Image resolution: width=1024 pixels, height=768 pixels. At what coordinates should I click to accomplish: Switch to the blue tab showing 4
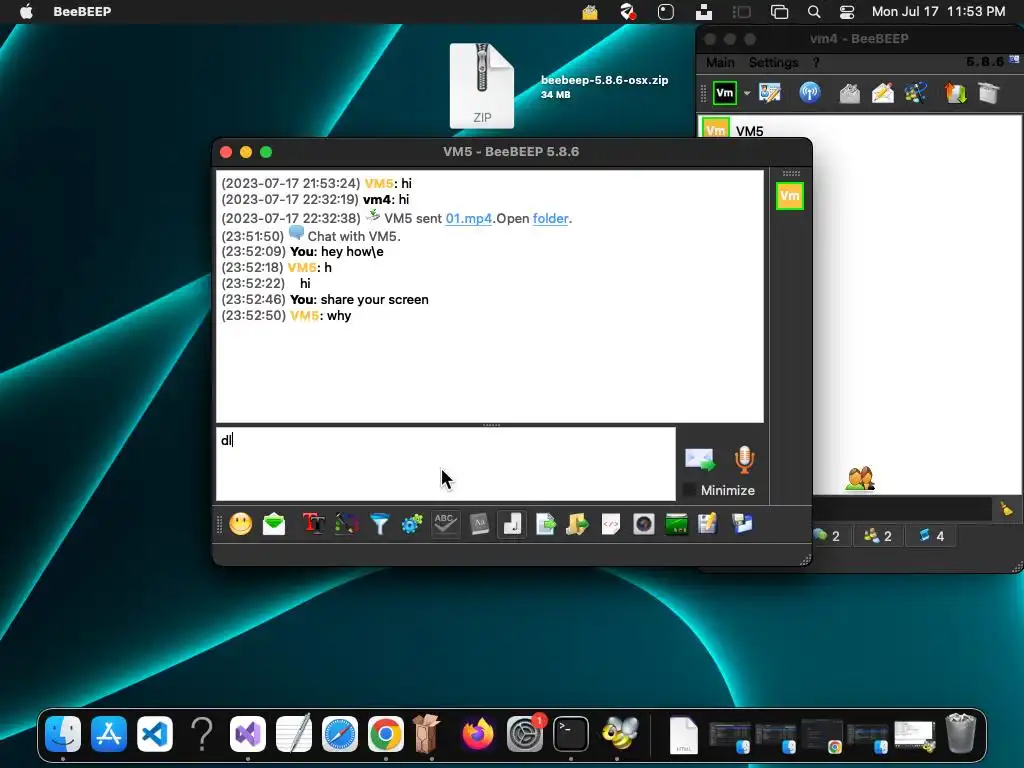(931, 536)
